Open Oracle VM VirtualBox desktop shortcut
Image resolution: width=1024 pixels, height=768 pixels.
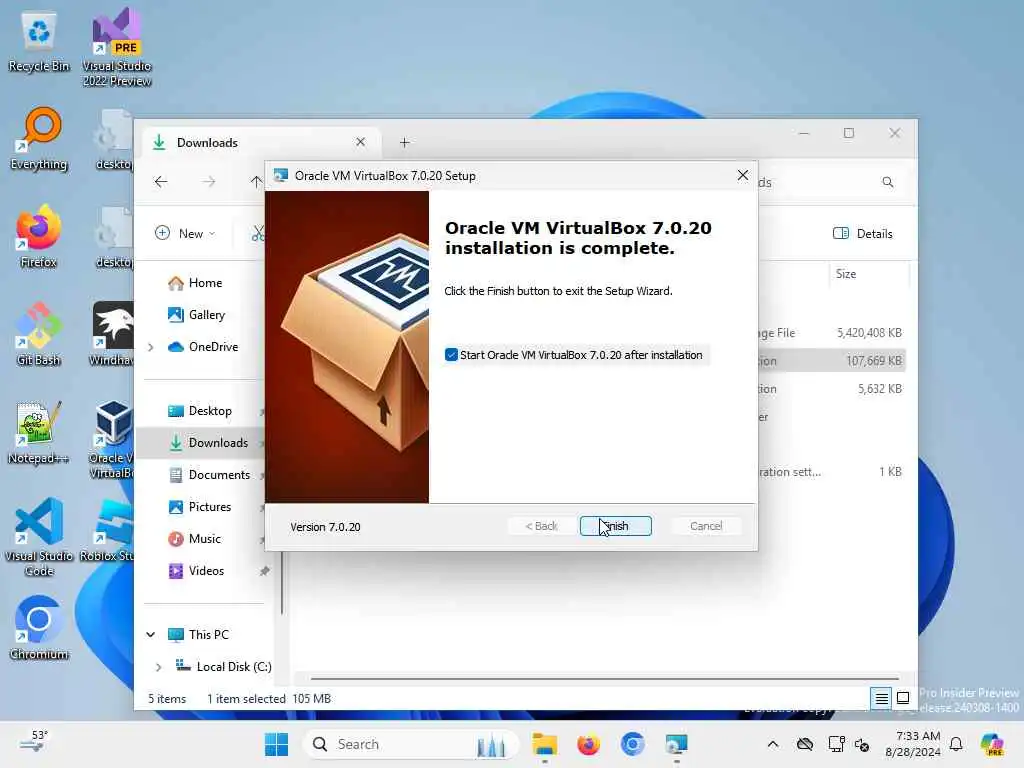tap(112, 439)
